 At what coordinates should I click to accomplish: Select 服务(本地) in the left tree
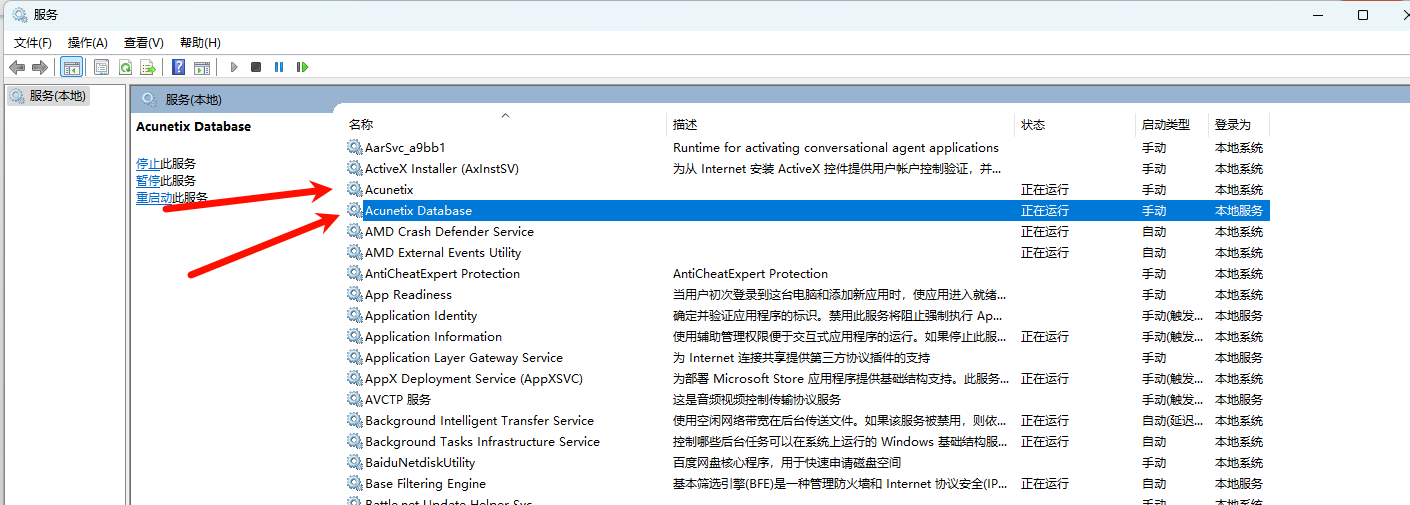pos(57,96)
